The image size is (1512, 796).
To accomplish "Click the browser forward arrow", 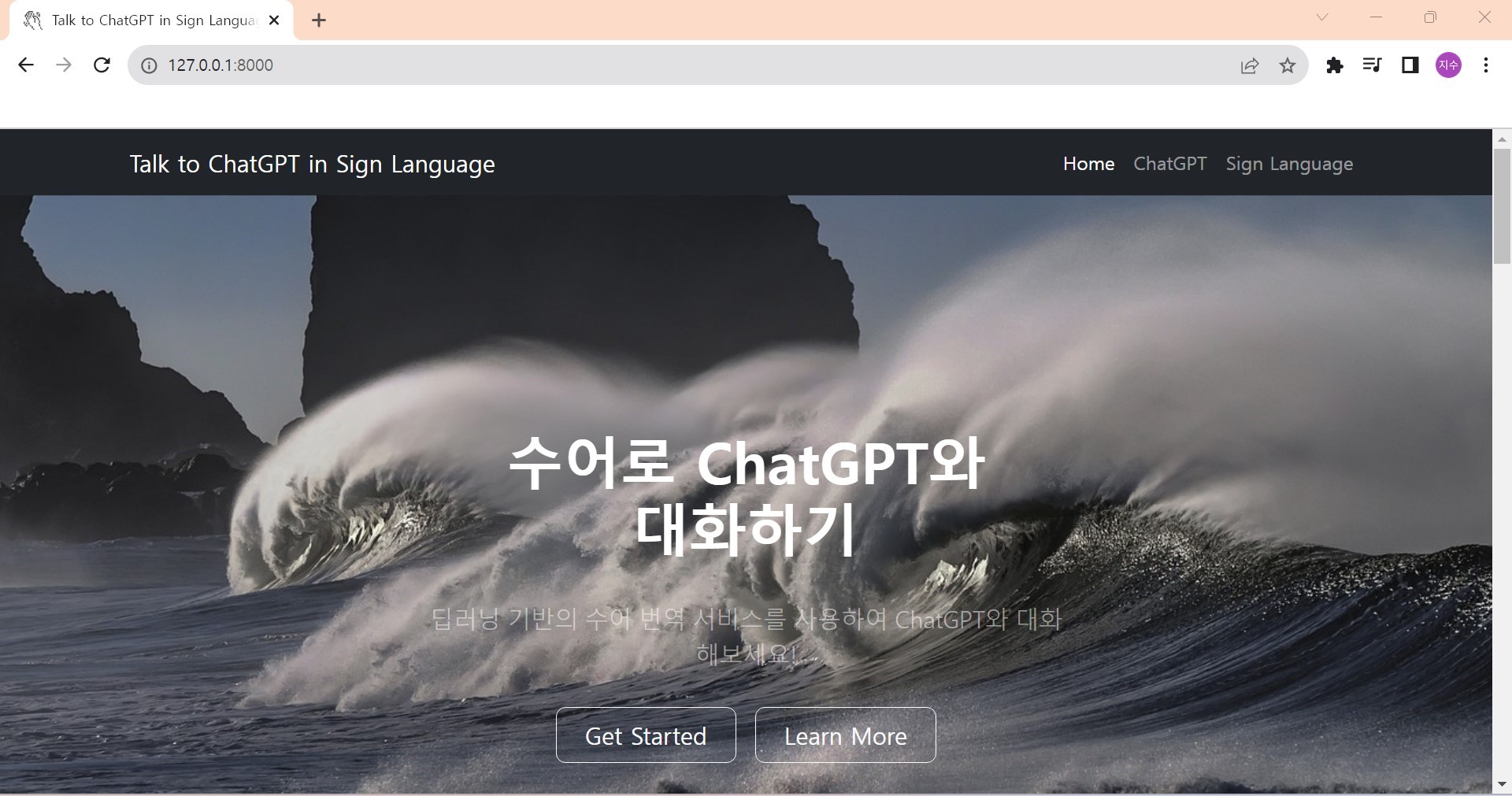I will click(64, 65).
